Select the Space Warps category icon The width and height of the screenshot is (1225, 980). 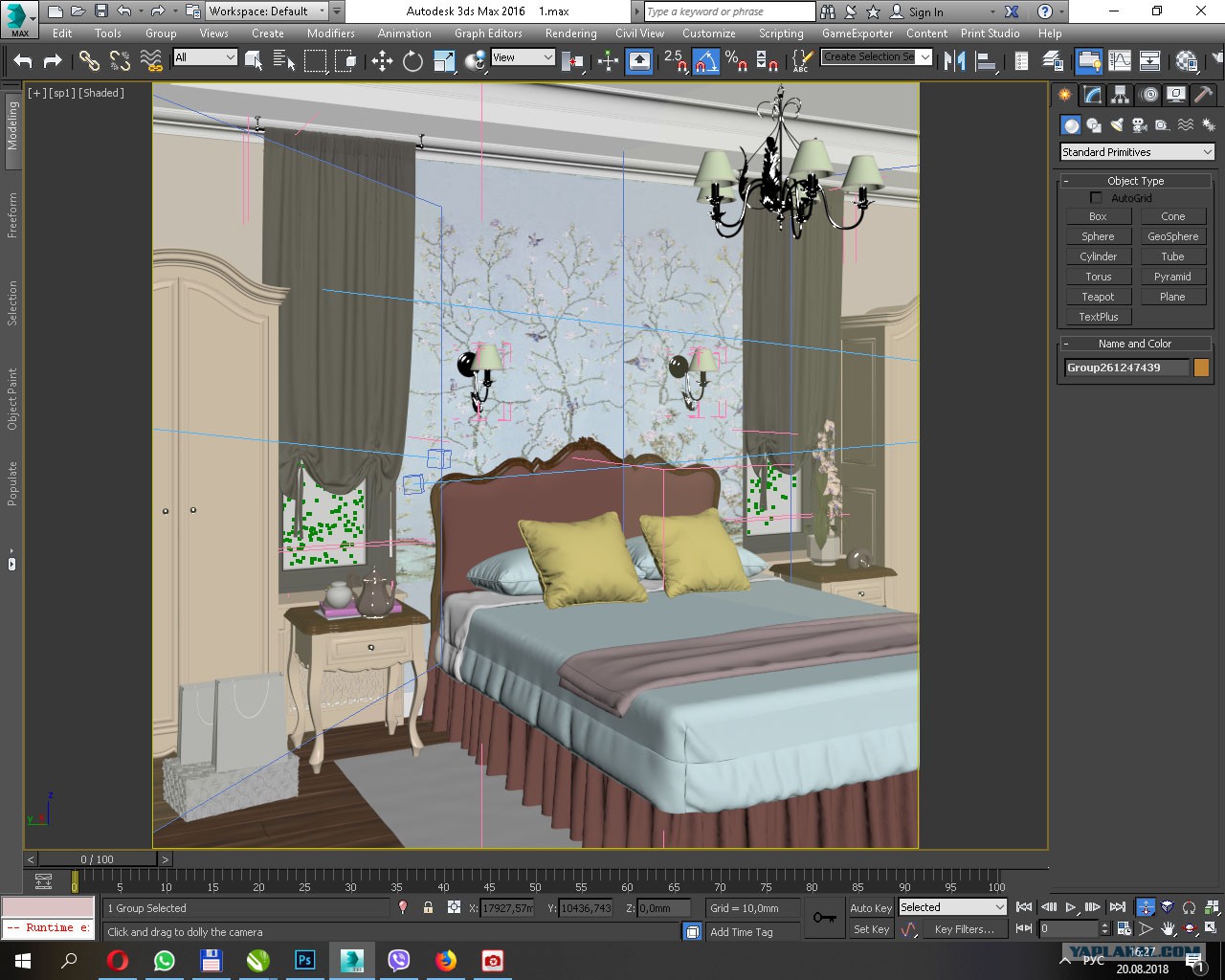point(1185,125)
